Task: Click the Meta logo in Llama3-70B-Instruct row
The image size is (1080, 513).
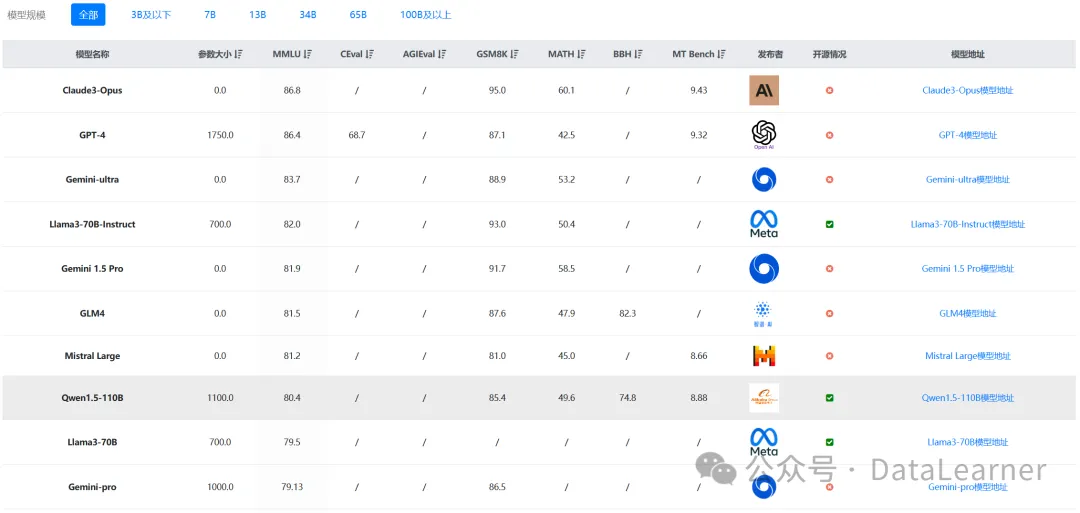Action: [x=764, y=224]
